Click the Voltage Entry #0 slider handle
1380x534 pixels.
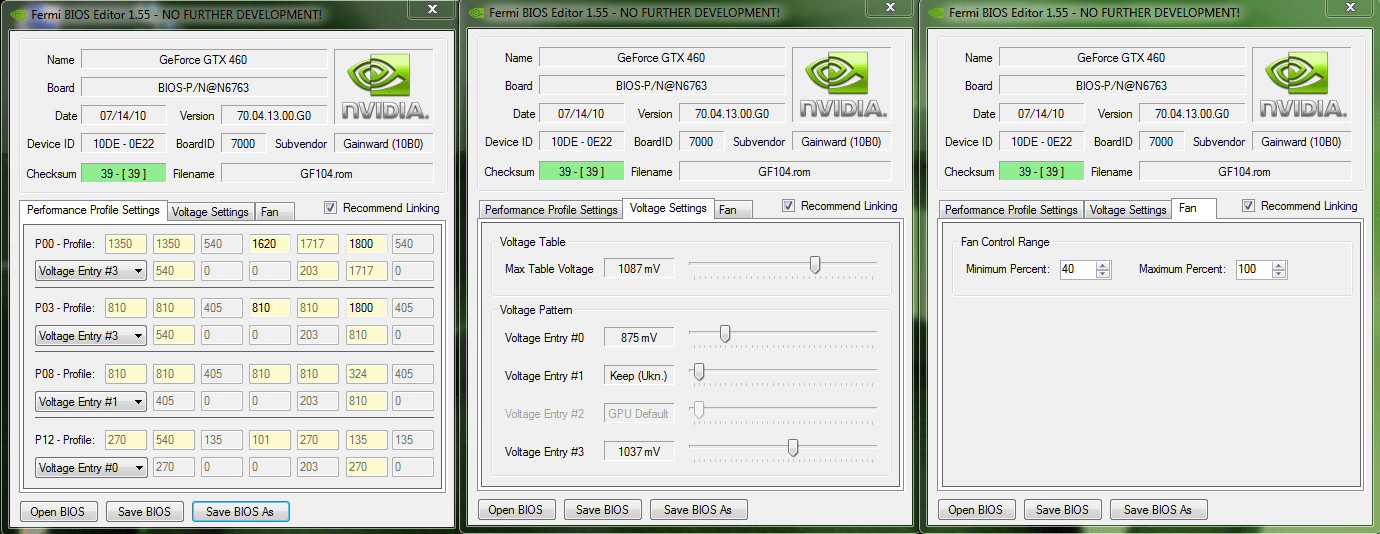[725, 334]
